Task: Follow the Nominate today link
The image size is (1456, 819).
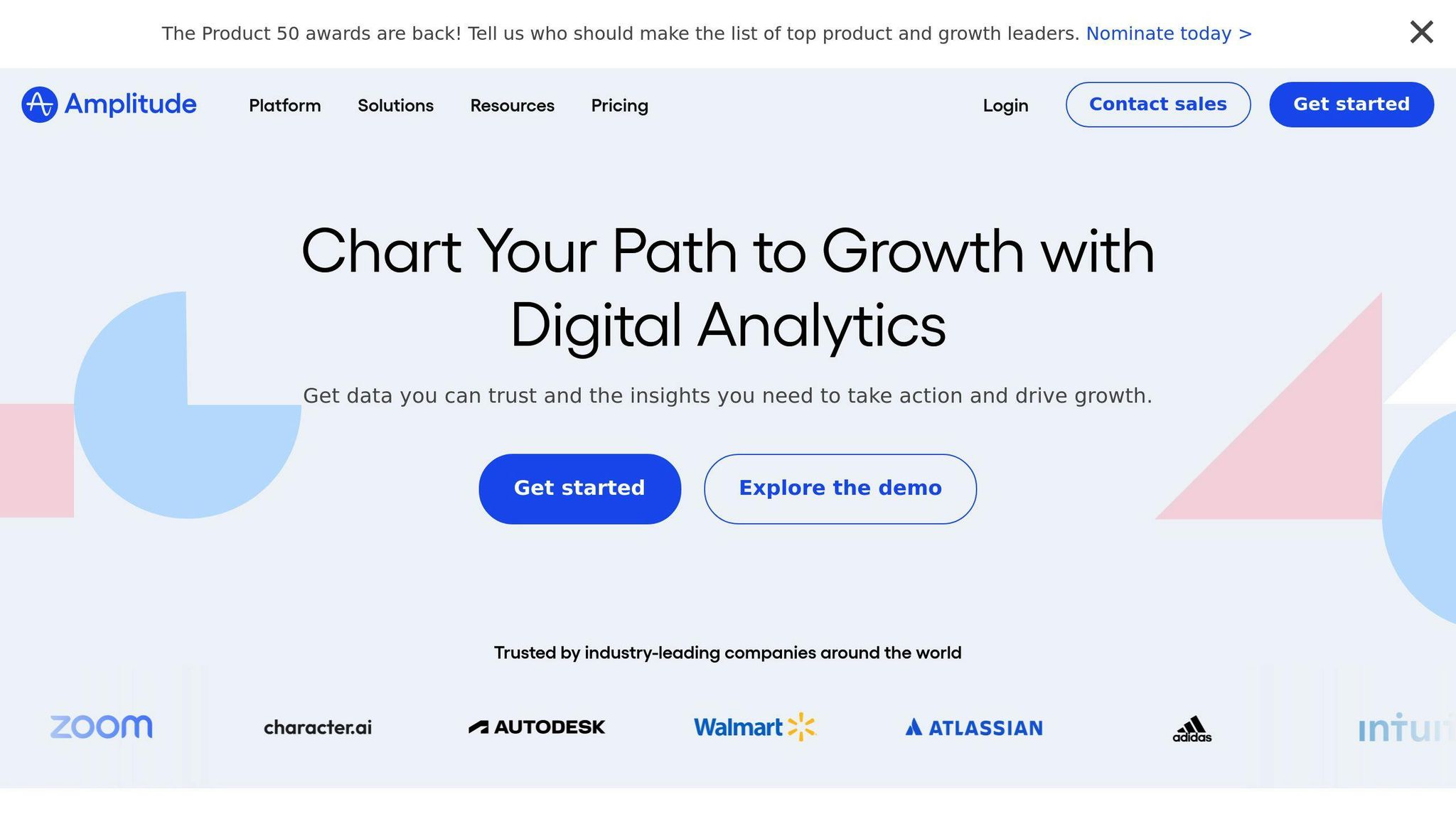Action: coord(1168,33)
